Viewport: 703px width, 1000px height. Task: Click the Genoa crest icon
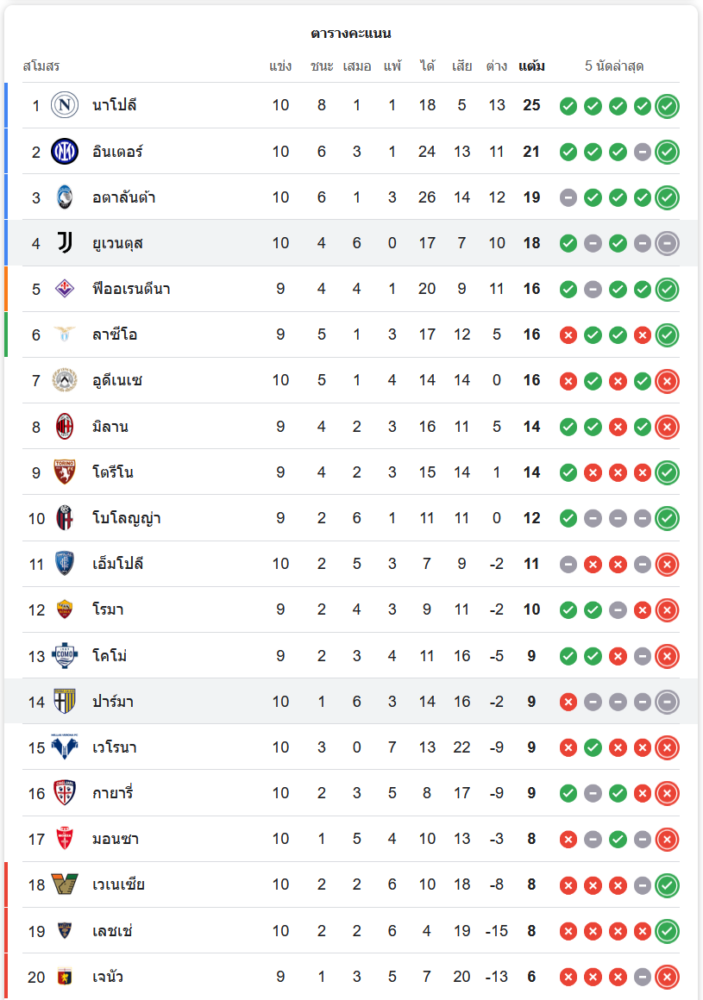[65, 977]
